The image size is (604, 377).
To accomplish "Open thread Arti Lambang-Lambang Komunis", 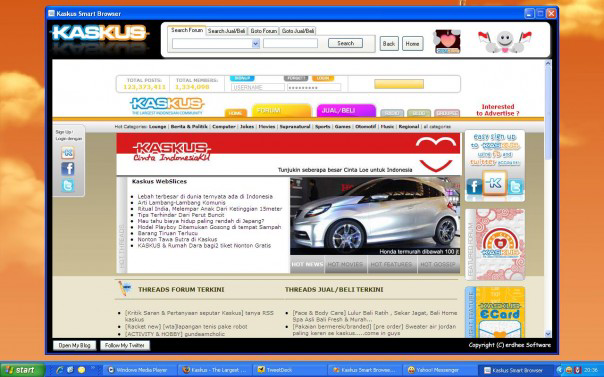I will (x=181, y=202).
